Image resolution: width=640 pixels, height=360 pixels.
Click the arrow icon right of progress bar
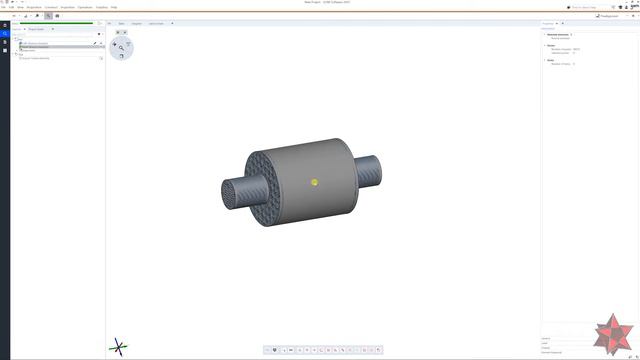pos(99,23)
